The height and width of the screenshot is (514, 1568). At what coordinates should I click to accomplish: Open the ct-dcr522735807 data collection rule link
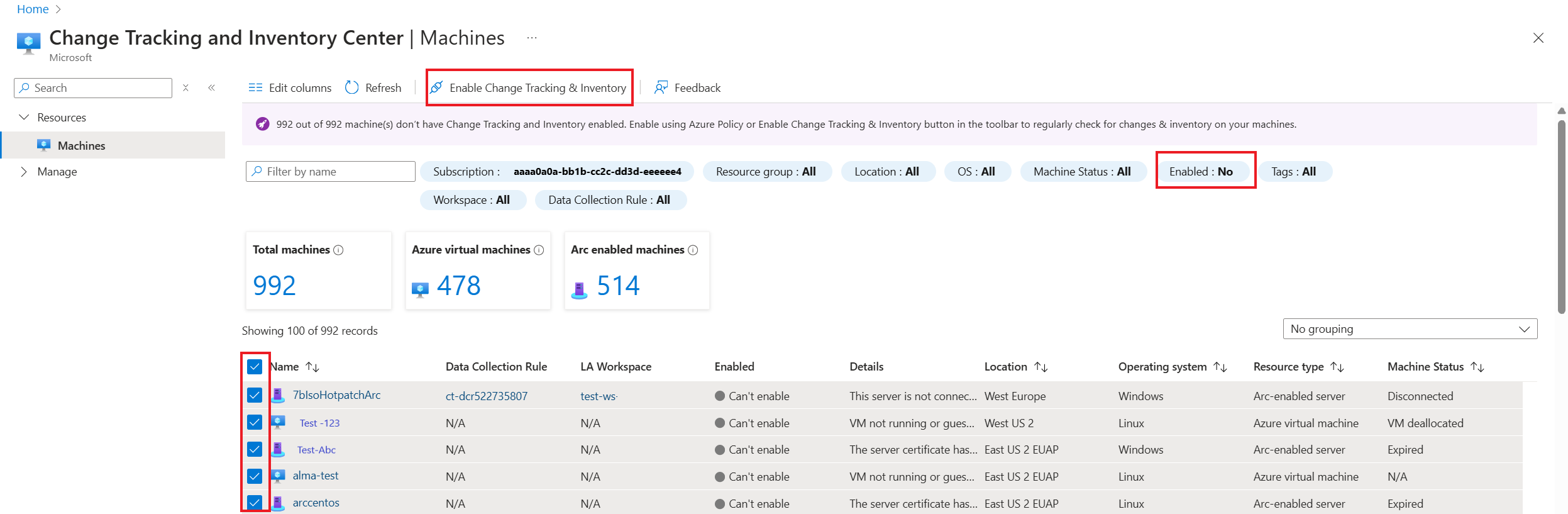487,396
